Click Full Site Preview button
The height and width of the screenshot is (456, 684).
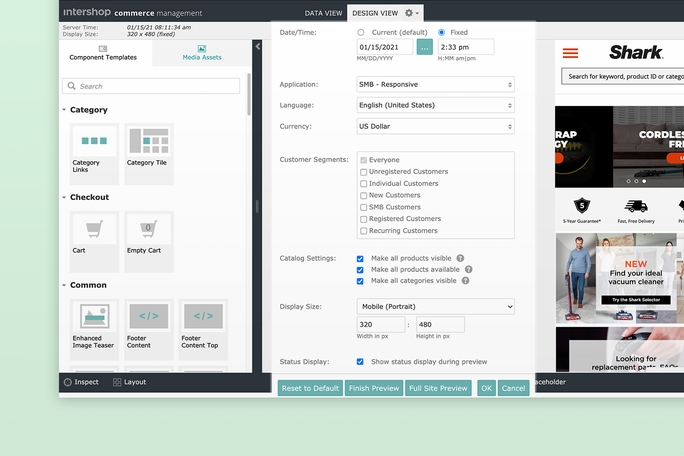(x=438, y=388)
